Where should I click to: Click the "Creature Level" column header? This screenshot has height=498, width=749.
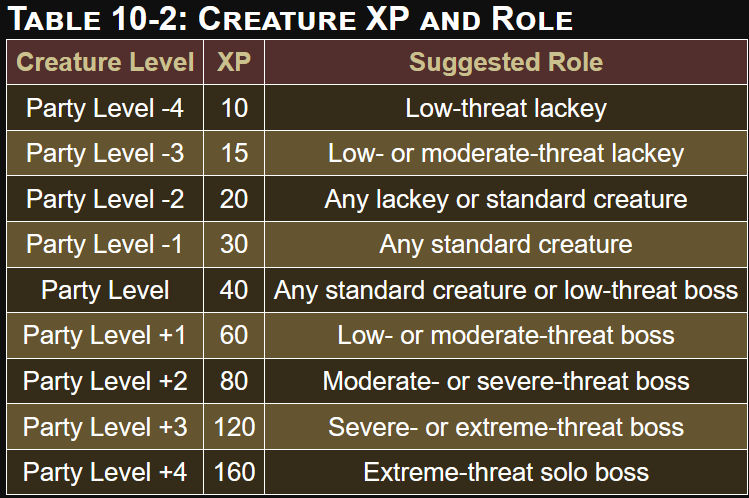click(x=105, y=63)
